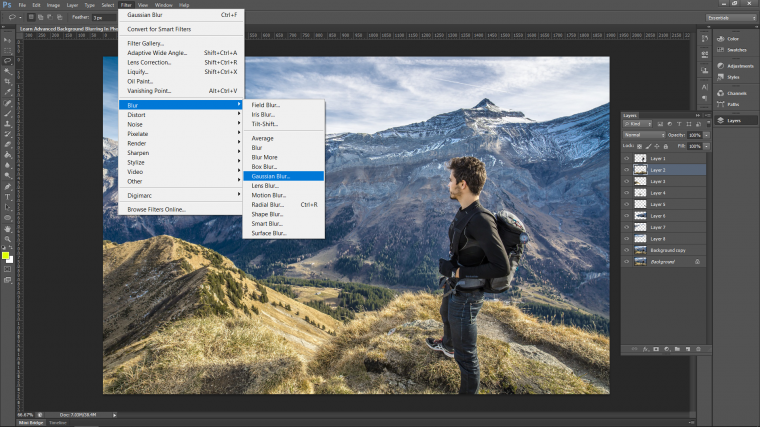Expand the Stylize submenu
The image size is (760, 427).
pyautogui.click(x=181, y=162)
